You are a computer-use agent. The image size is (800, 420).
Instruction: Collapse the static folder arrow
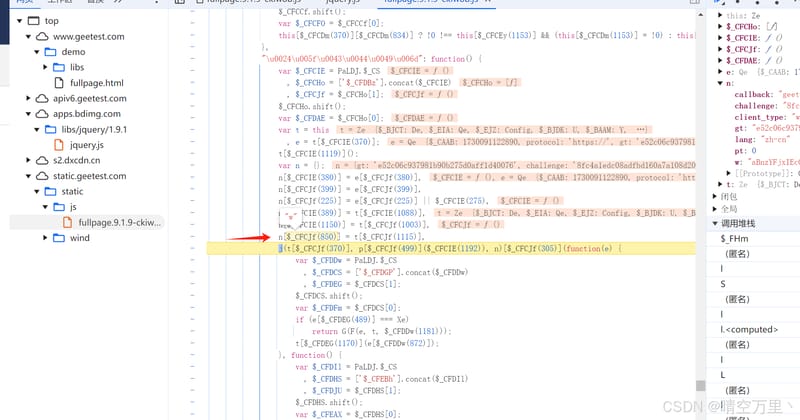pyautogui.click(x=37, y=191)
